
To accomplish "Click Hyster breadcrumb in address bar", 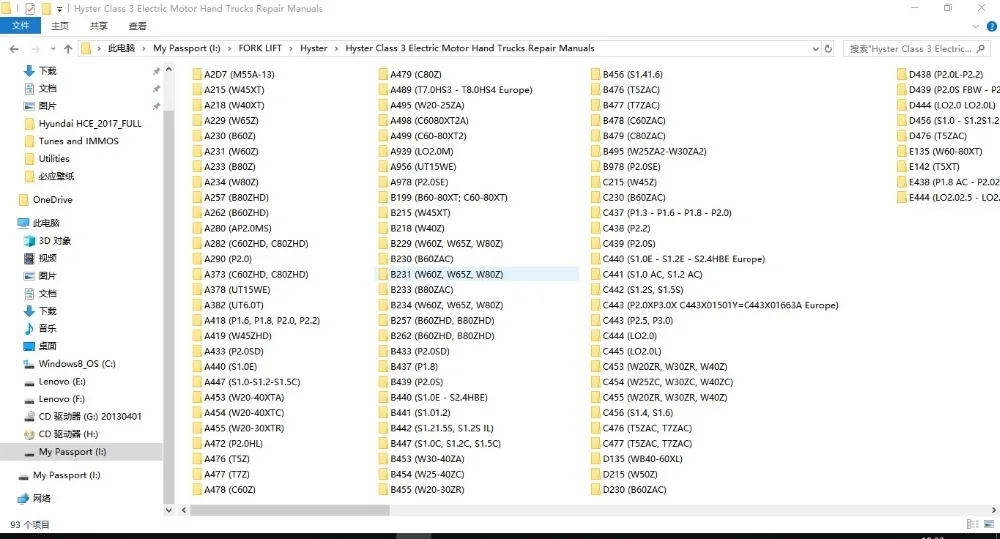I will tap(314, 48).
